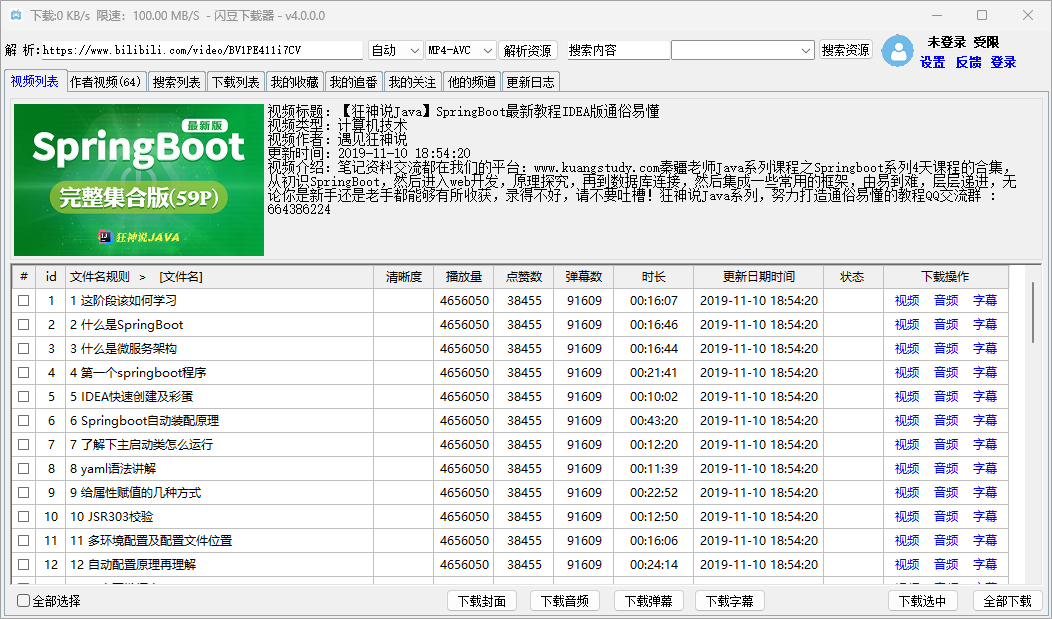Click the user avatar icon
The height and width of the screenshot is (619, 1052).
[898, 51]
